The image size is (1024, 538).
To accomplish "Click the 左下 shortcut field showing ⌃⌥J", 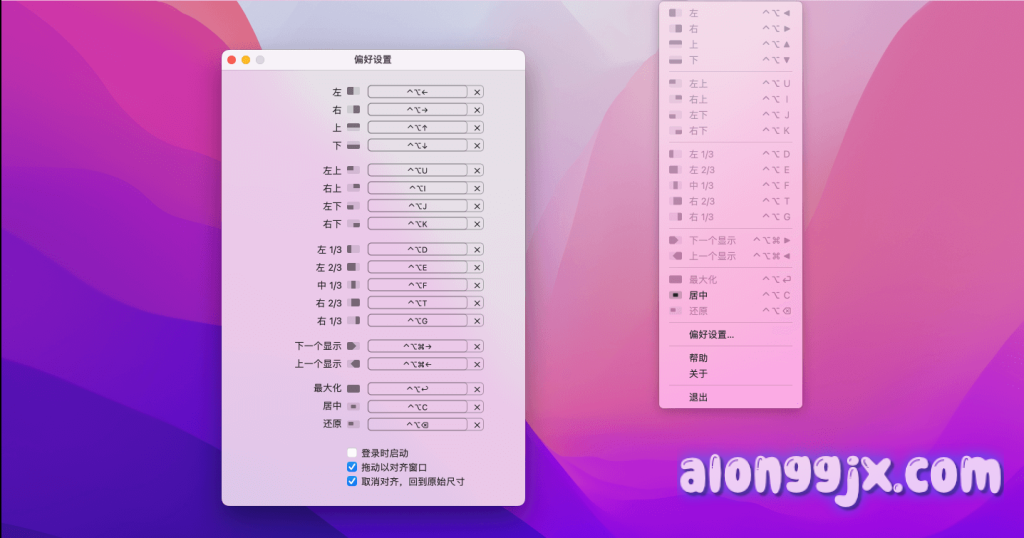I will point(417,206).
